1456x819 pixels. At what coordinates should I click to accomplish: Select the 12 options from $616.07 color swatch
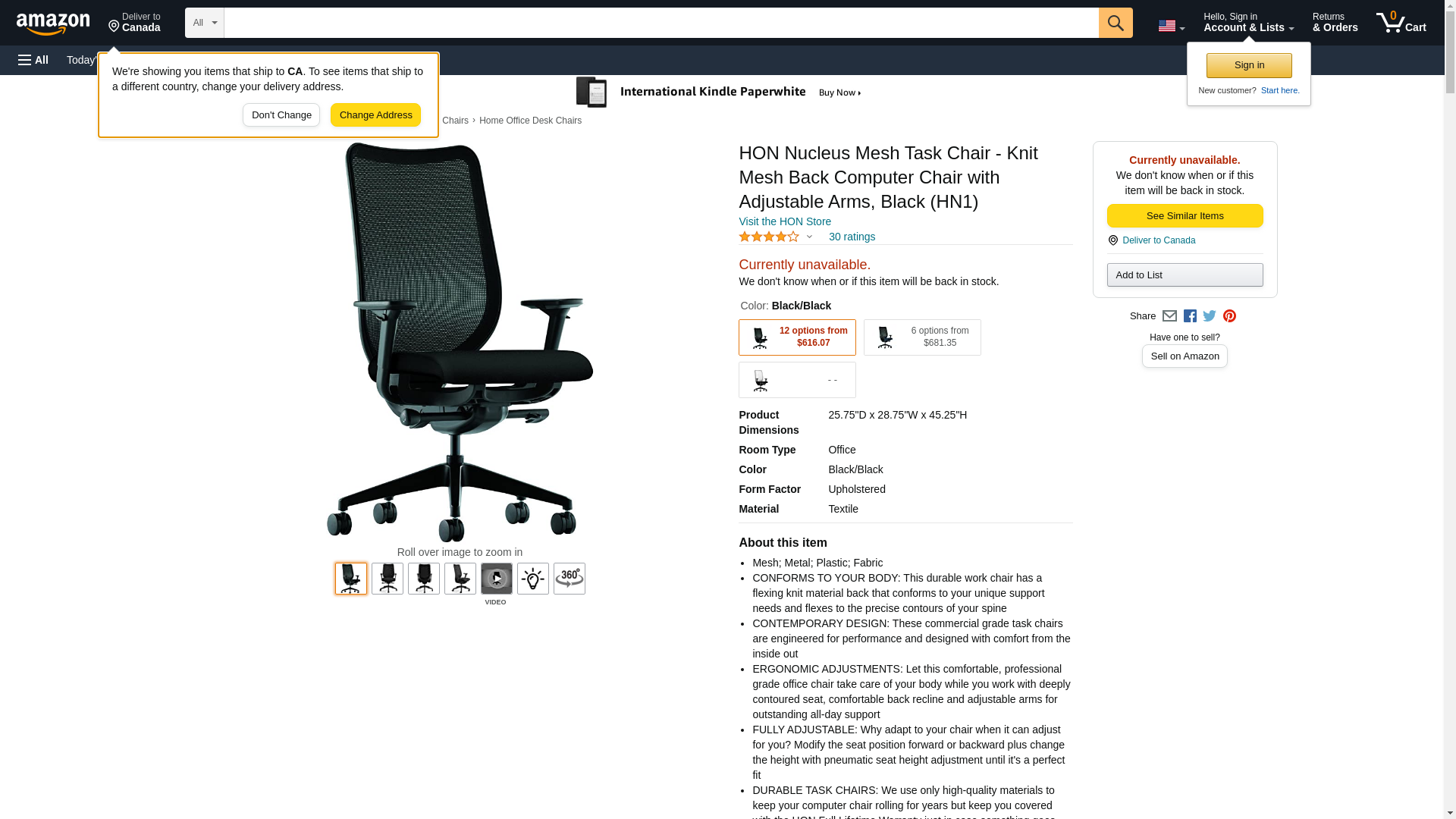click(x=797, y=337)
